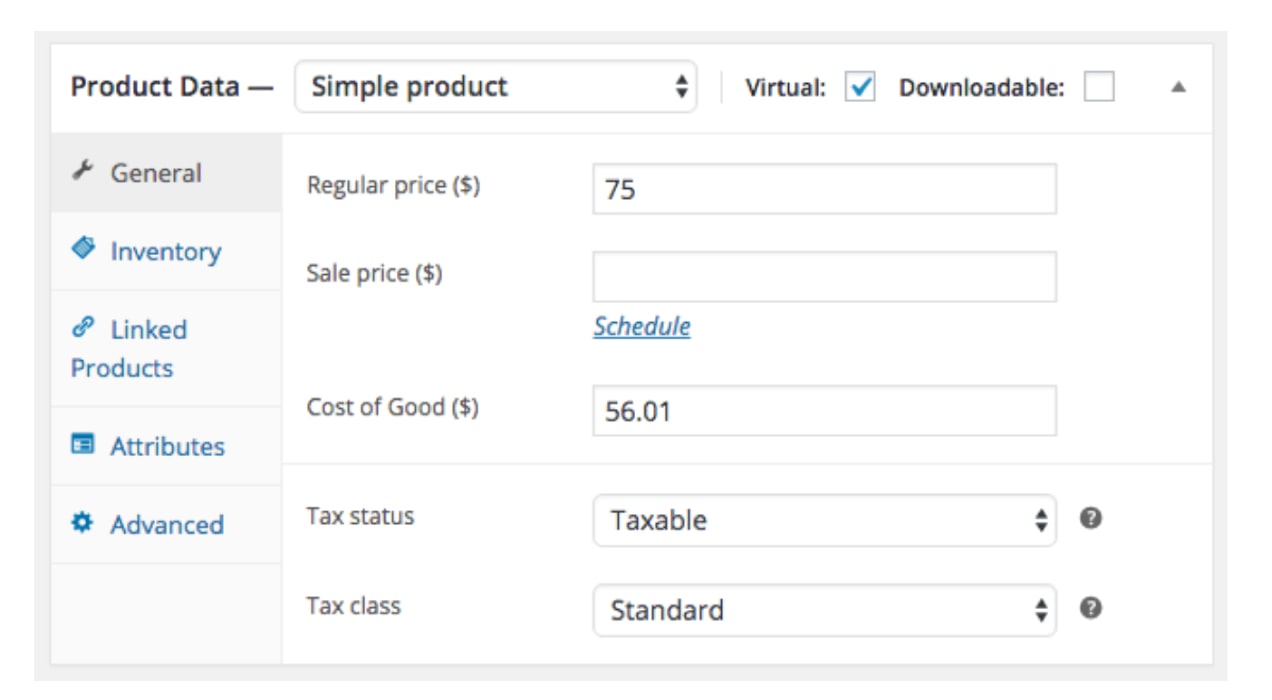Image resolution: width=1272 pixels, height=700 pixels.
Task: Click the empty Sale price field
Action: 825,277
